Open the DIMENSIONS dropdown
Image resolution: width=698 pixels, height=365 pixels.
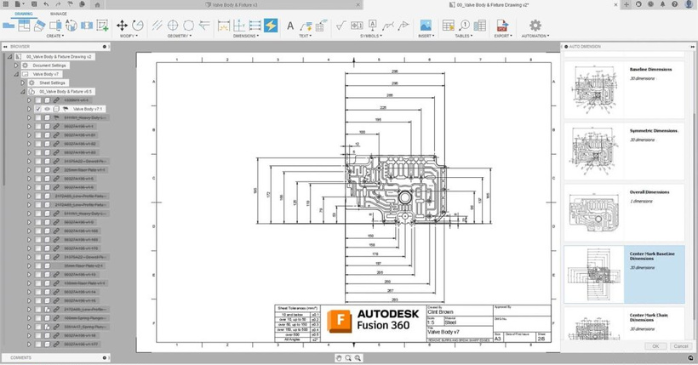click(x=246, y=36)
